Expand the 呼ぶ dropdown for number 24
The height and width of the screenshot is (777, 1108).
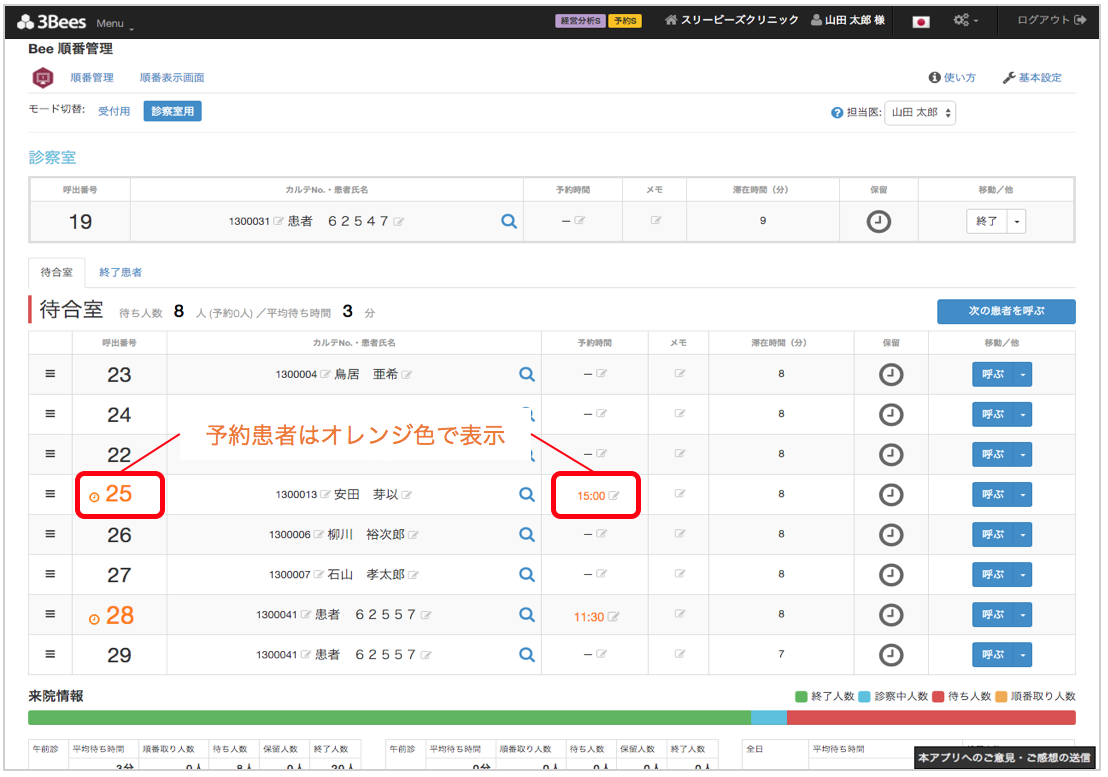[x=1022, y=415]
